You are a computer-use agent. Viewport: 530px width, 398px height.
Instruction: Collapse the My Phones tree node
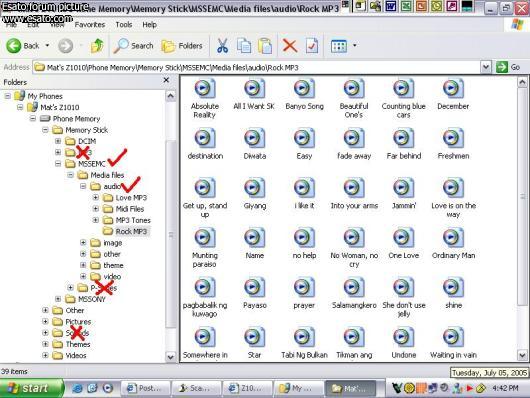point(7,96)
